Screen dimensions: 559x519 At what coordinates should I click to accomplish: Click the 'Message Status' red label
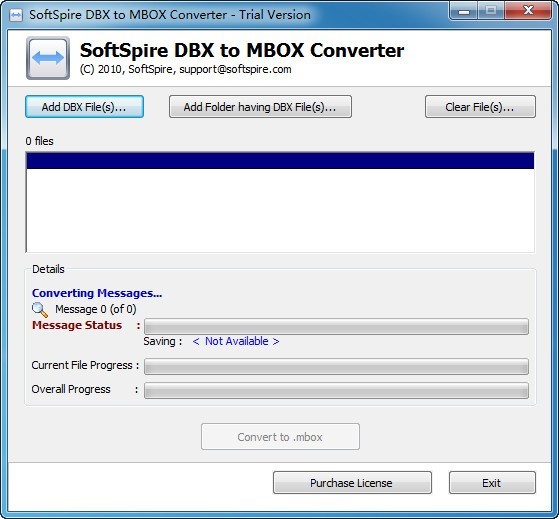[x=77, y=325]
